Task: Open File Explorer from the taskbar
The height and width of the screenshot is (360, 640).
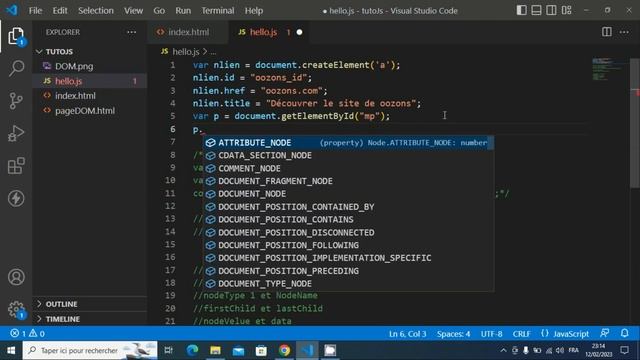Action: (x=215, y=350)
